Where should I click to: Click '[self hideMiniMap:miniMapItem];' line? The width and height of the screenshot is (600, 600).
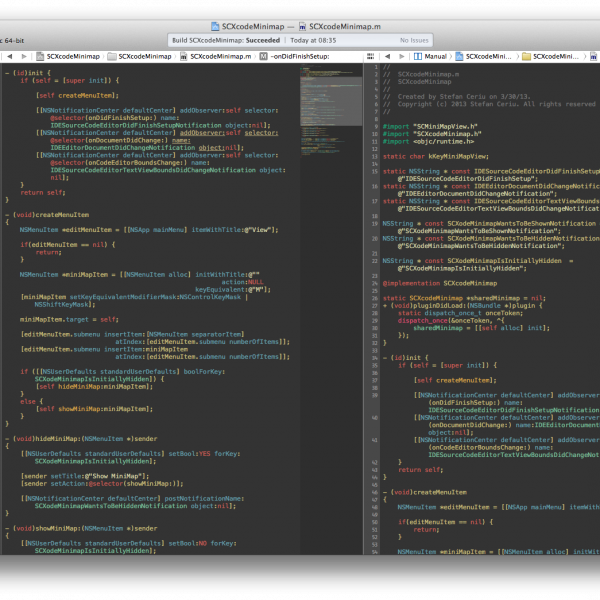(94, 386)
